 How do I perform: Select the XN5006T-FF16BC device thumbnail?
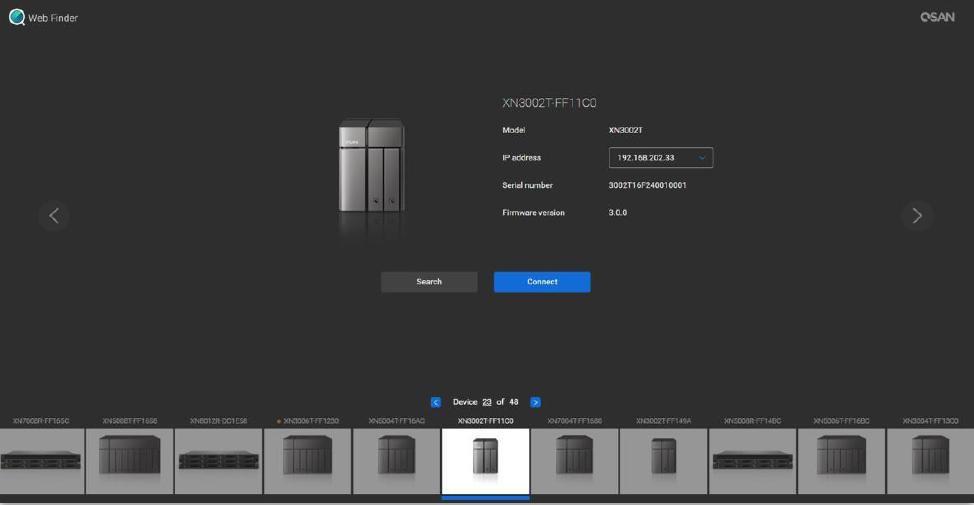(x=841, y=460)
